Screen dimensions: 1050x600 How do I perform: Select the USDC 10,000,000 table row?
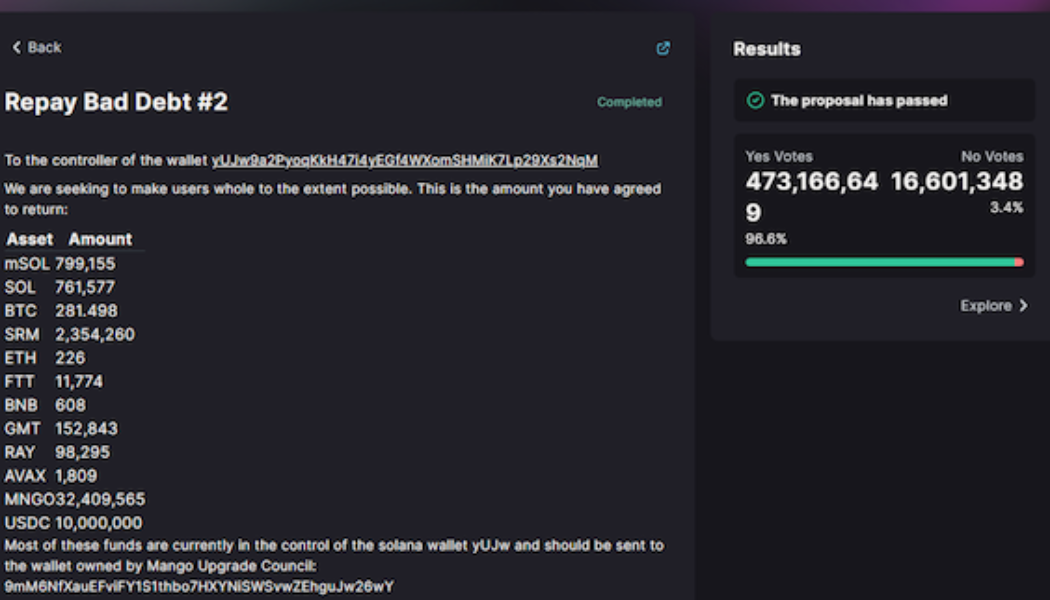tap(73, 523)
